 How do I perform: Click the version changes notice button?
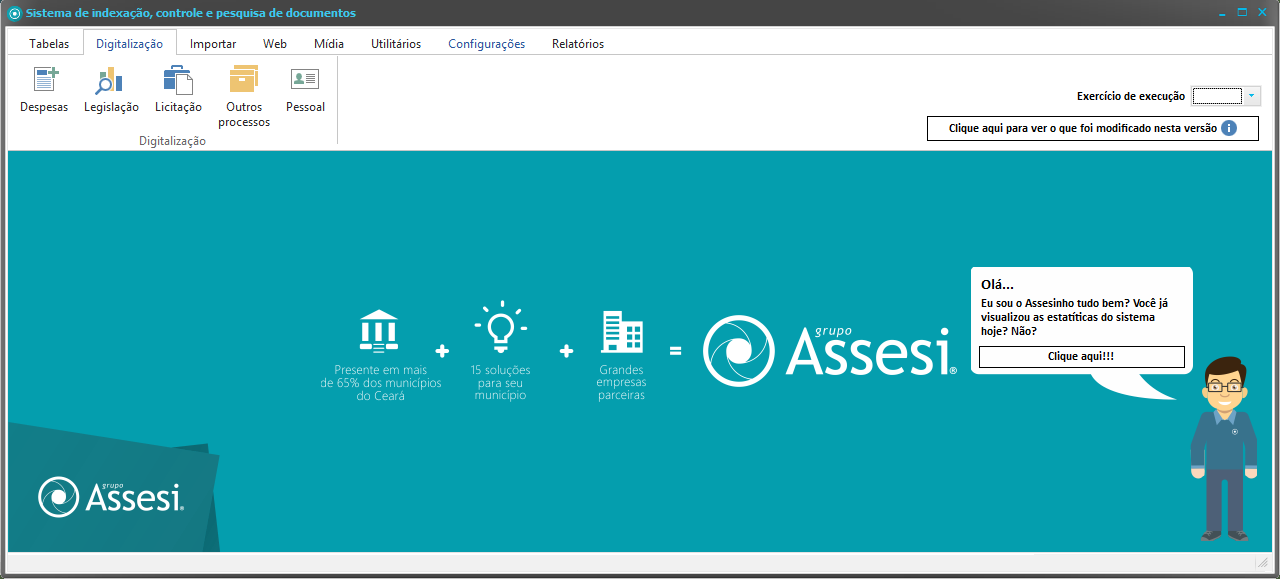(x=1092, y=128)
